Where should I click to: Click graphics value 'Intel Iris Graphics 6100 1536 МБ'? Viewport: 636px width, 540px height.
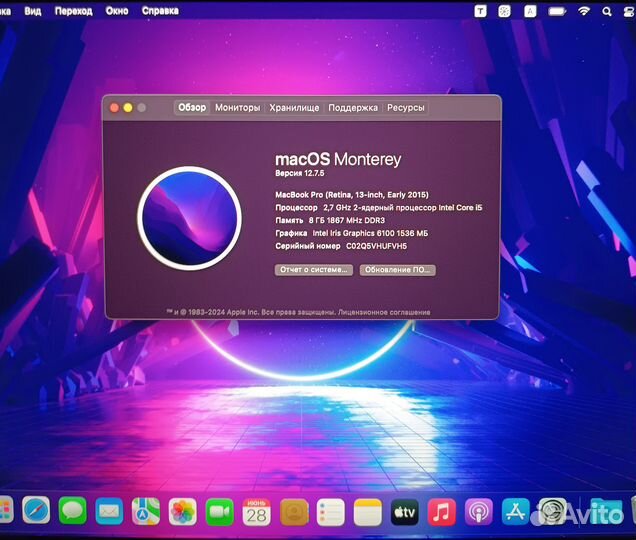click(370, 233)
